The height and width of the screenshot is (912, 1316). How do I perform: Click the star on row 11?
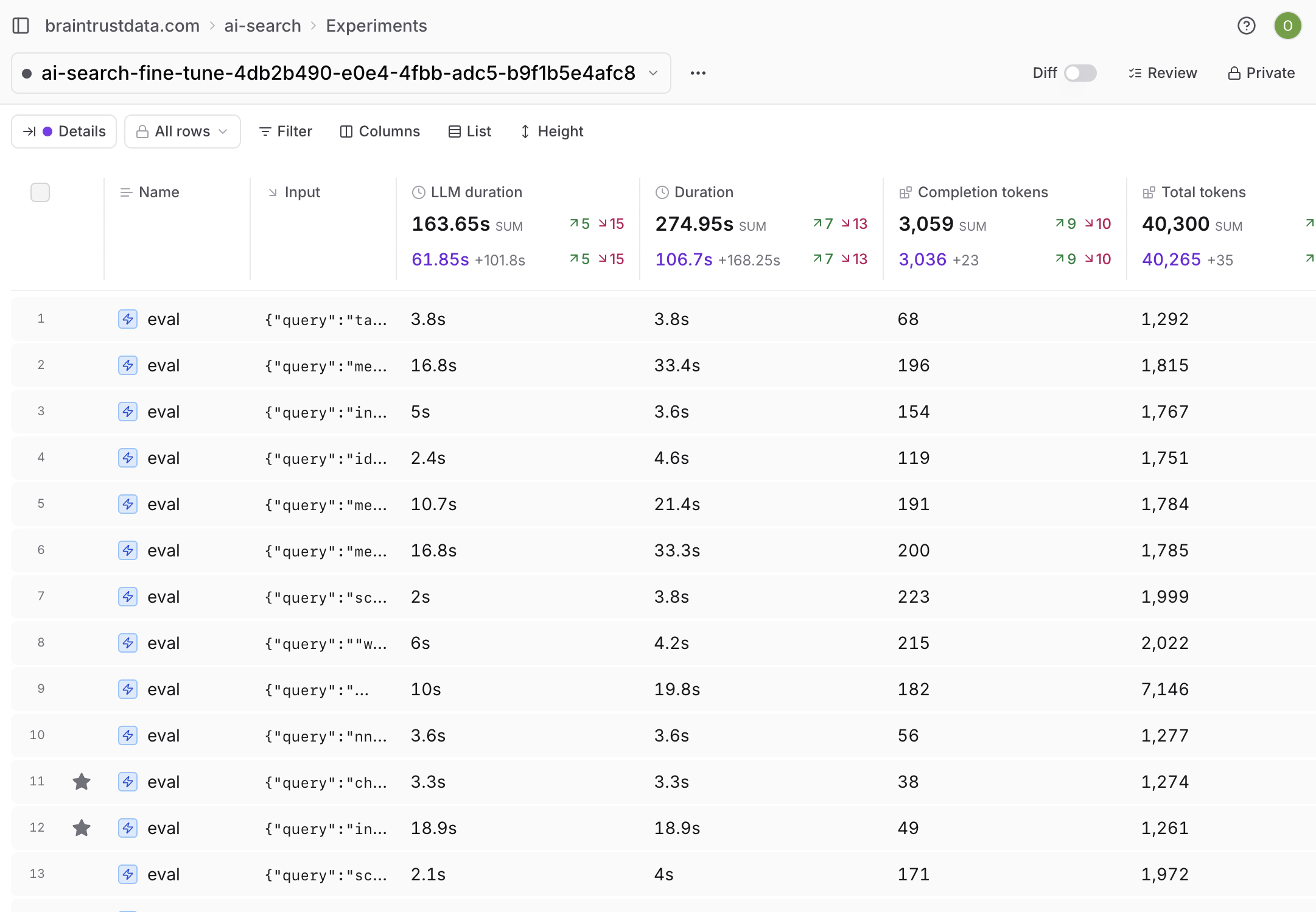(82, 781)
